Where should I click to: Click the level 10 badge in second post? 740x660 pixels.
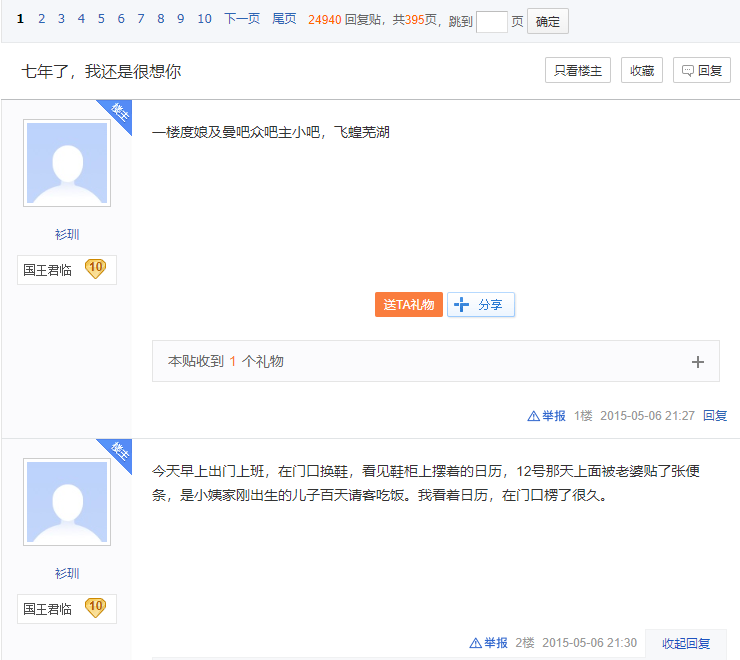pos(95,608)
